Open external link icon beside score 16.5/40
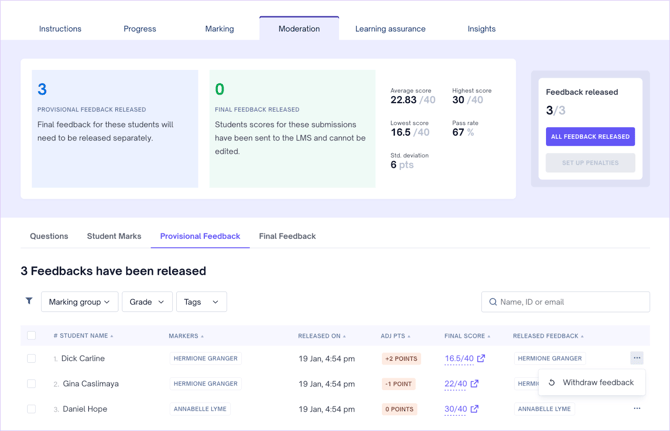Viewport: 670px width, 431px height. click(x=481, y=358)
